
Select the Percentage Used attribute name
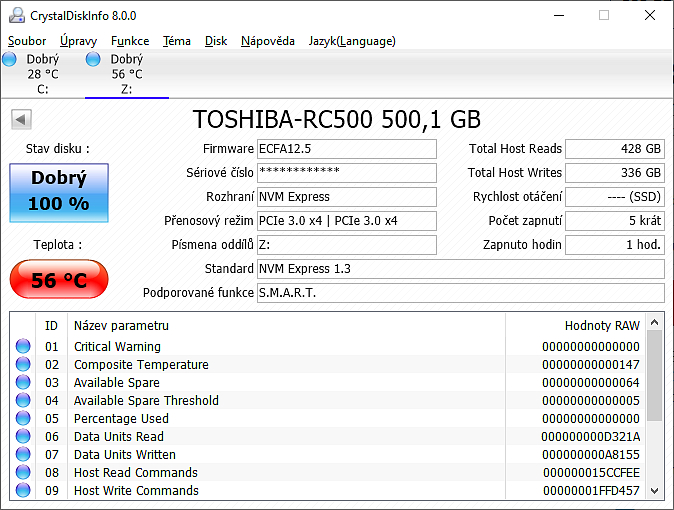tap(121, 418)
